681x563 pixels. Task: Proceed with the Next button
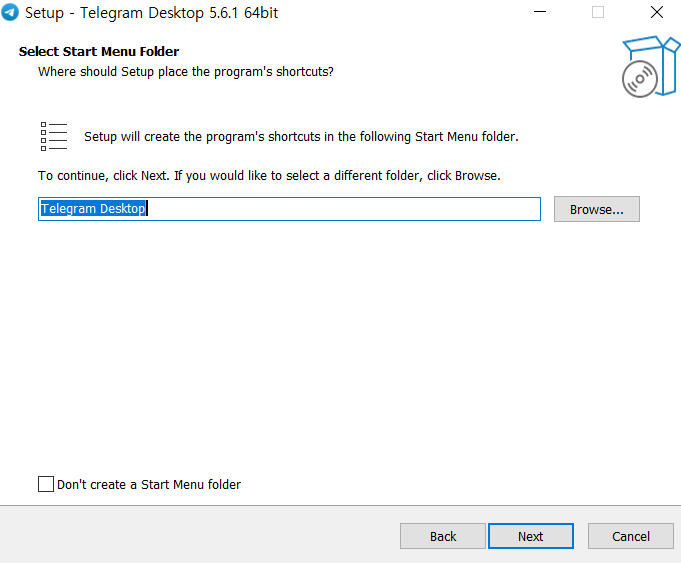point(531,536)
